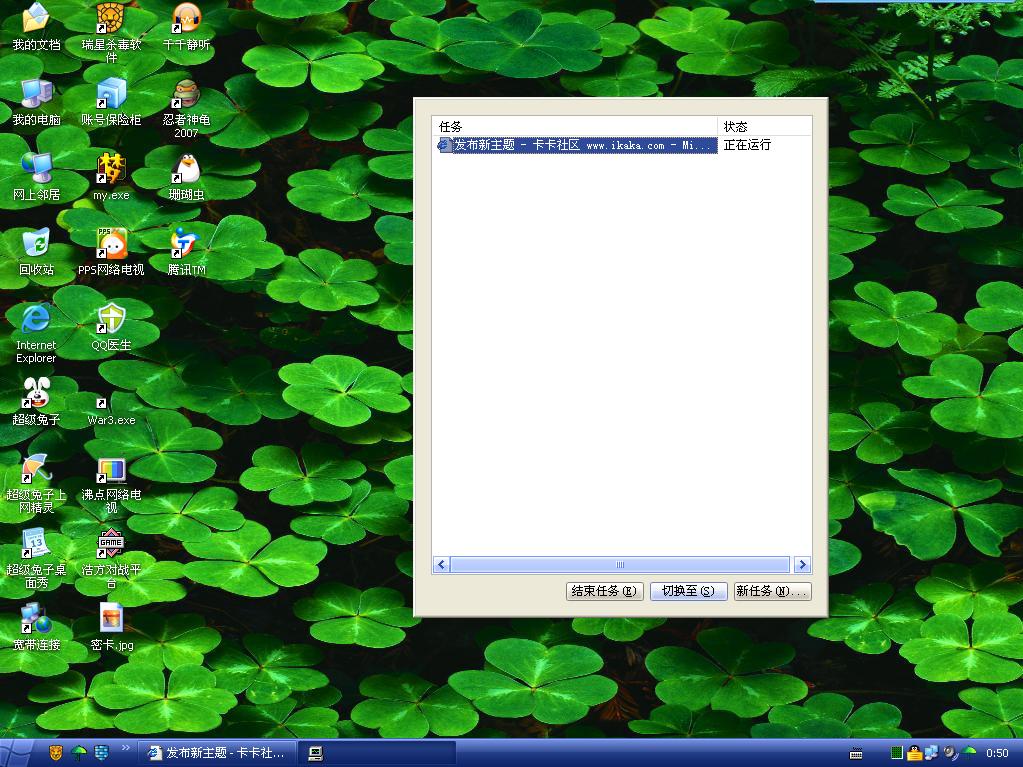Click the blue shield quick launch icon

tap(101, 753)
